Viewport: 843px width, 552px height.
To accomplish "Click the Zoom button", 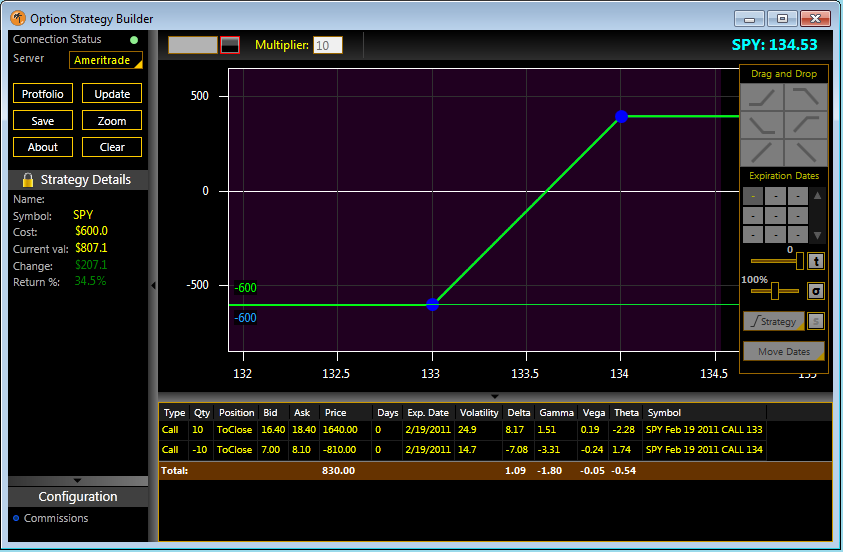I will (x=112, y=120).
